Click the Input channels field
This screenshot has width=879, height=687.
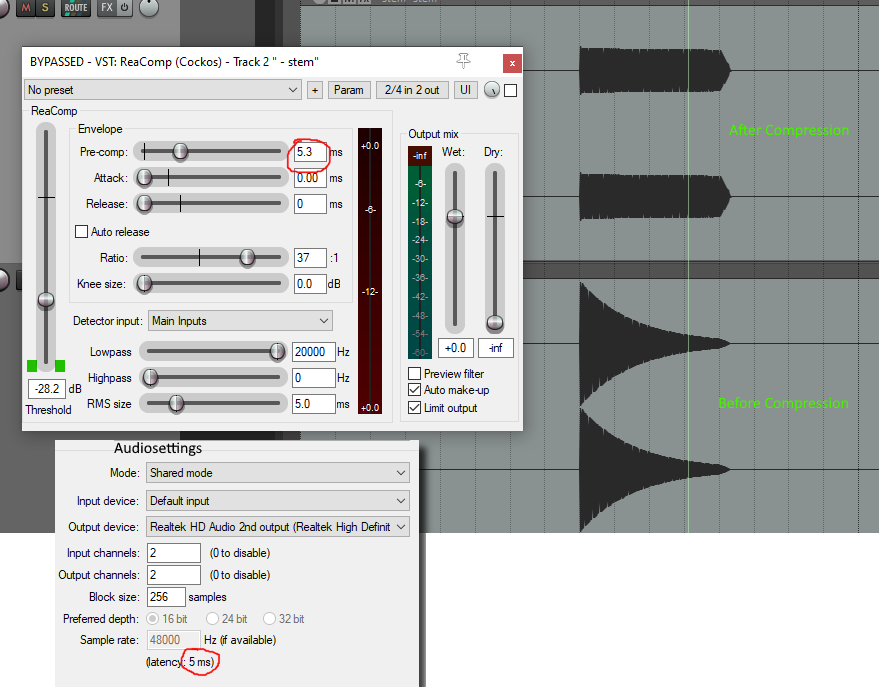(x=174, y=553)
